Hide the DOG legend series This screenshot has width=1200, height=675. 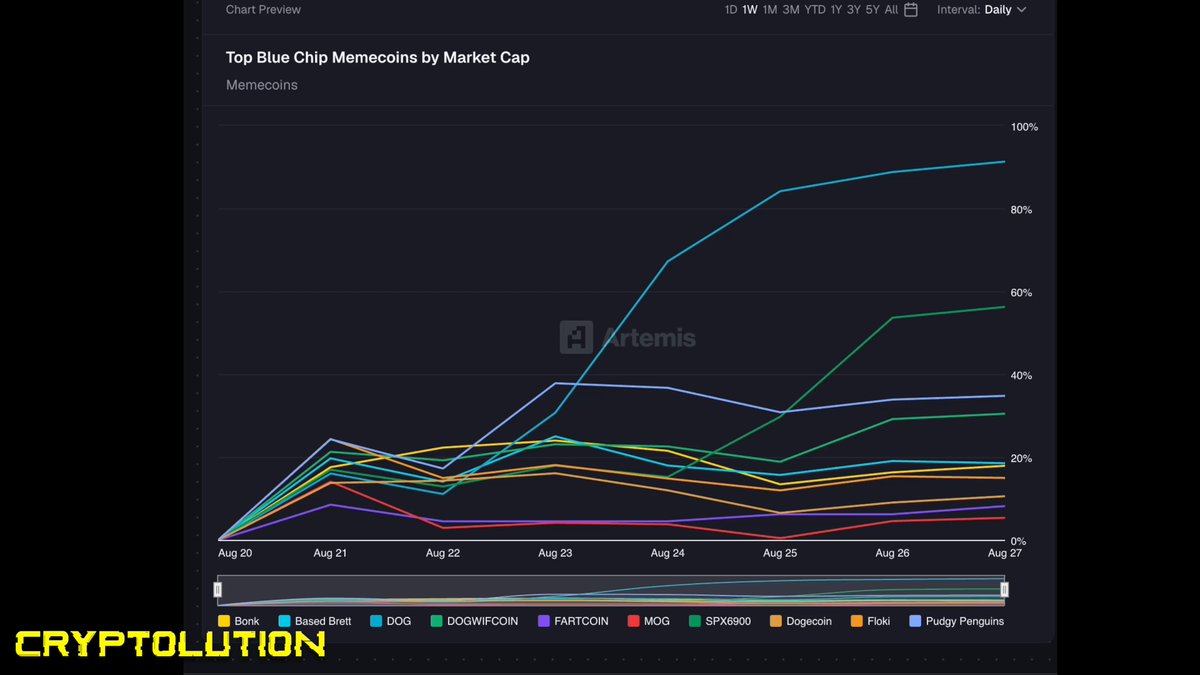click(391, 621)
